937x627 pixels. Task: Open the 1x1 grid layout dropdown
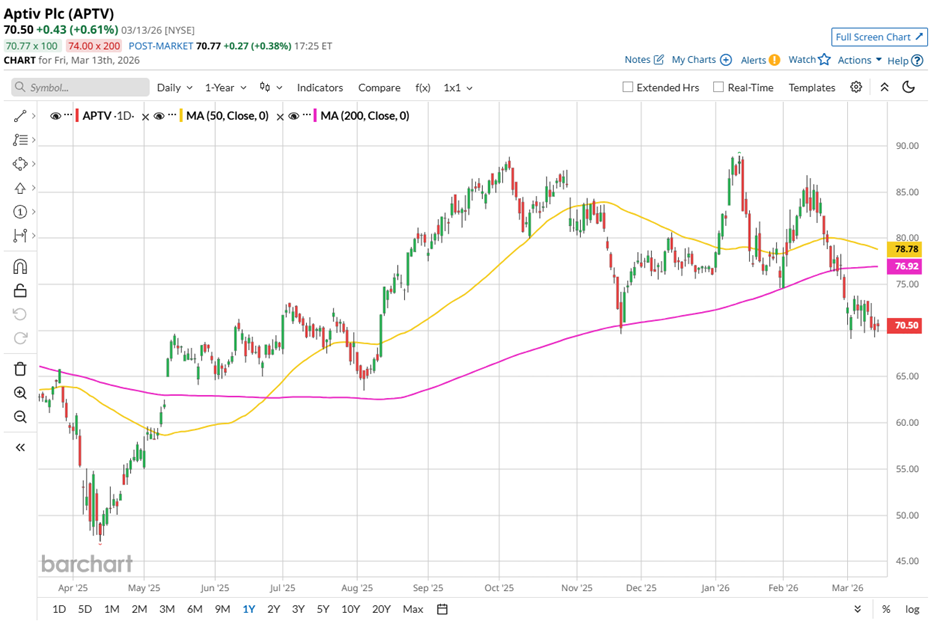pyautogui.click(x=458, y=87)
